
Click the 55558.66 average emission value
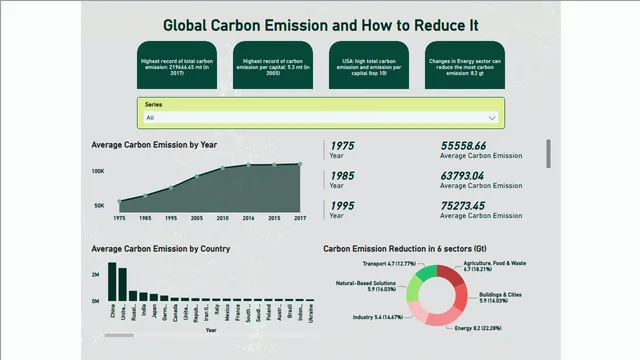[x=463, y=146]
